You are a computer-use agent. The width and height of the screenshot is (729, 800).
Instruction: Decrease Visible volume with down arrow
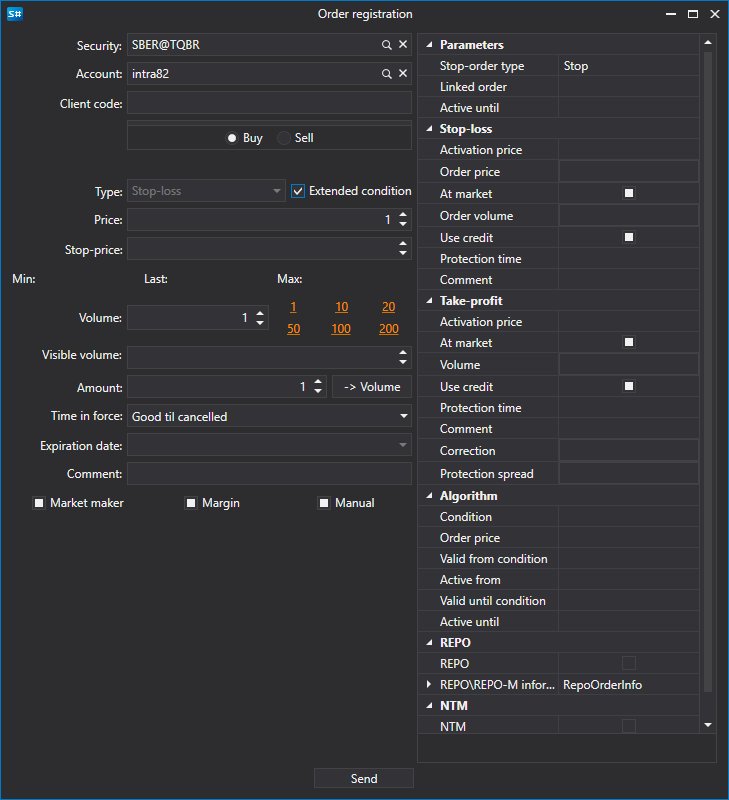point(403,362)
